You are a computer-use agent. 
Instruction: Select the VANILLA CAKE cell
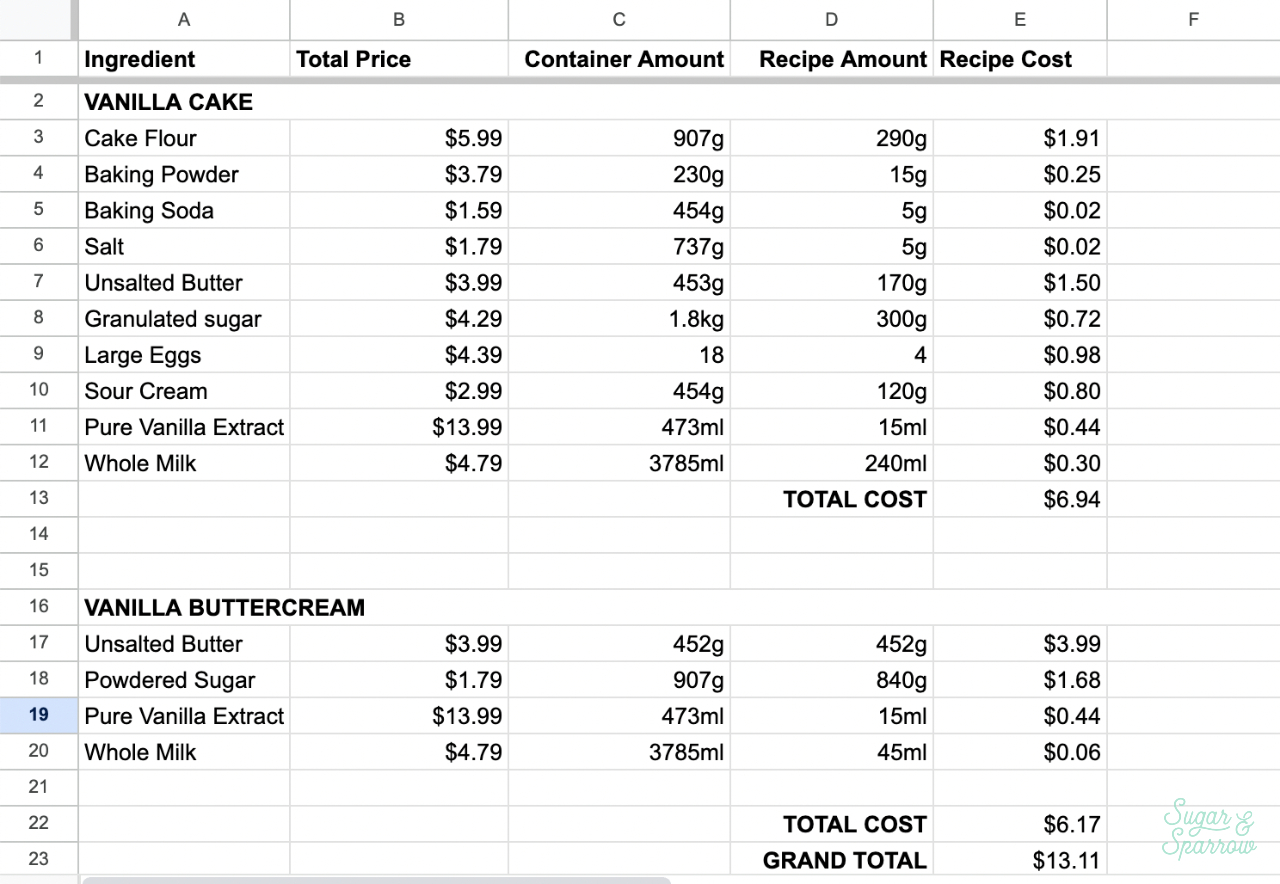coord(184,102)
